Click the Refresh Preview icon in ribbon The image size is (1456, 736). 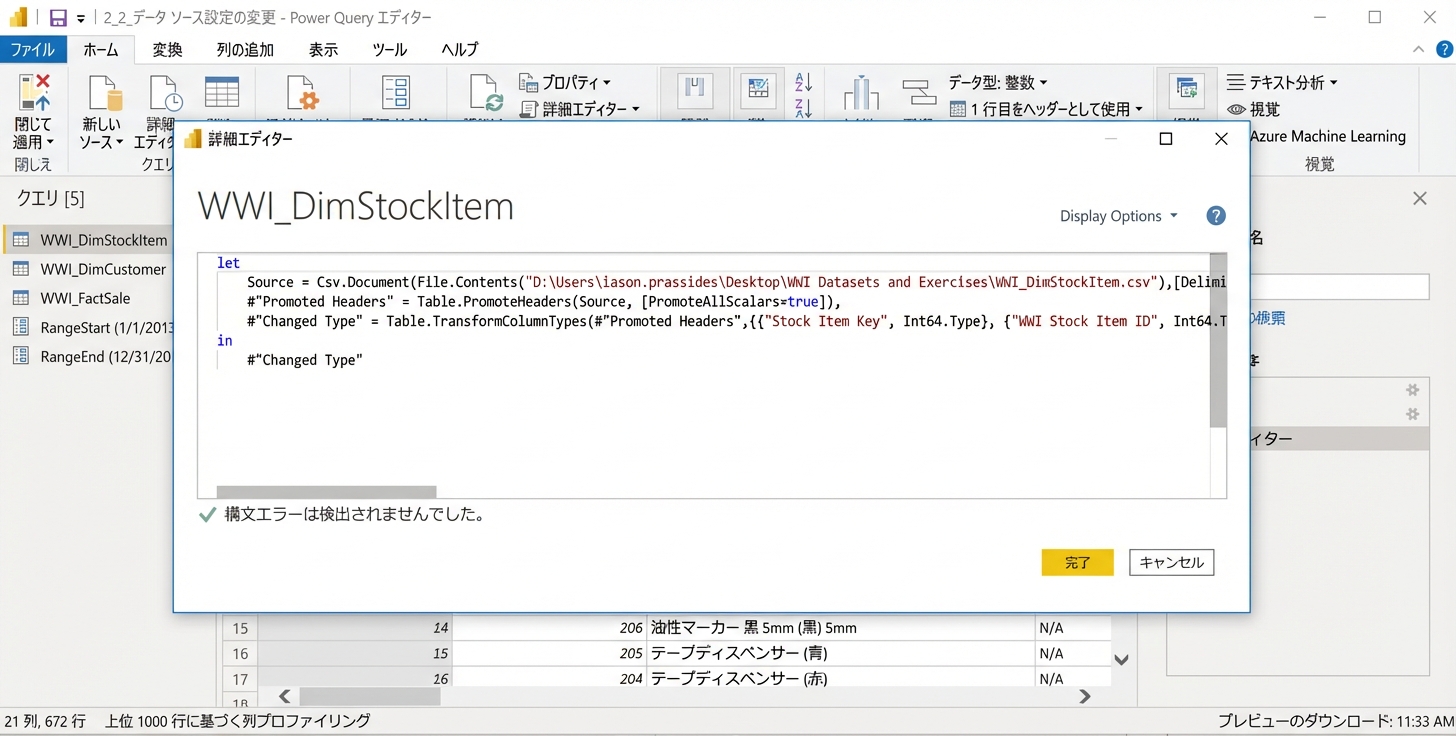pyautogui.click(x=486, y=93)
